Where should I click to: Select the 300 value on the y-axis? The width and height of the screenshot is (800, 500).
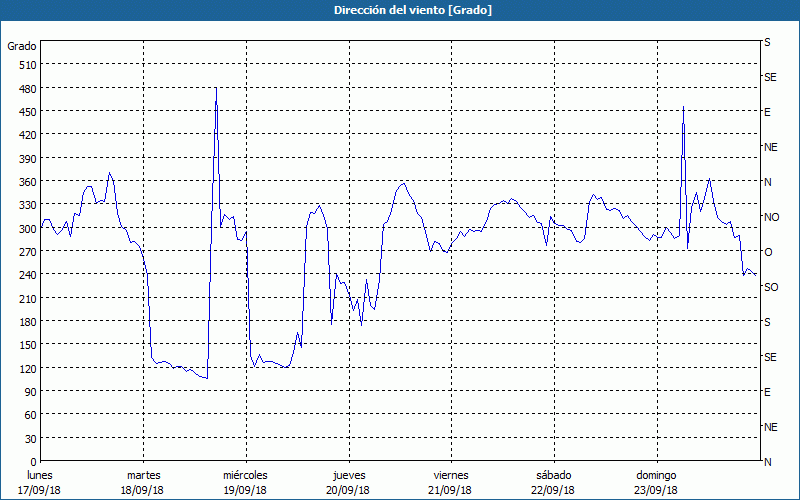tap(28, 229)
